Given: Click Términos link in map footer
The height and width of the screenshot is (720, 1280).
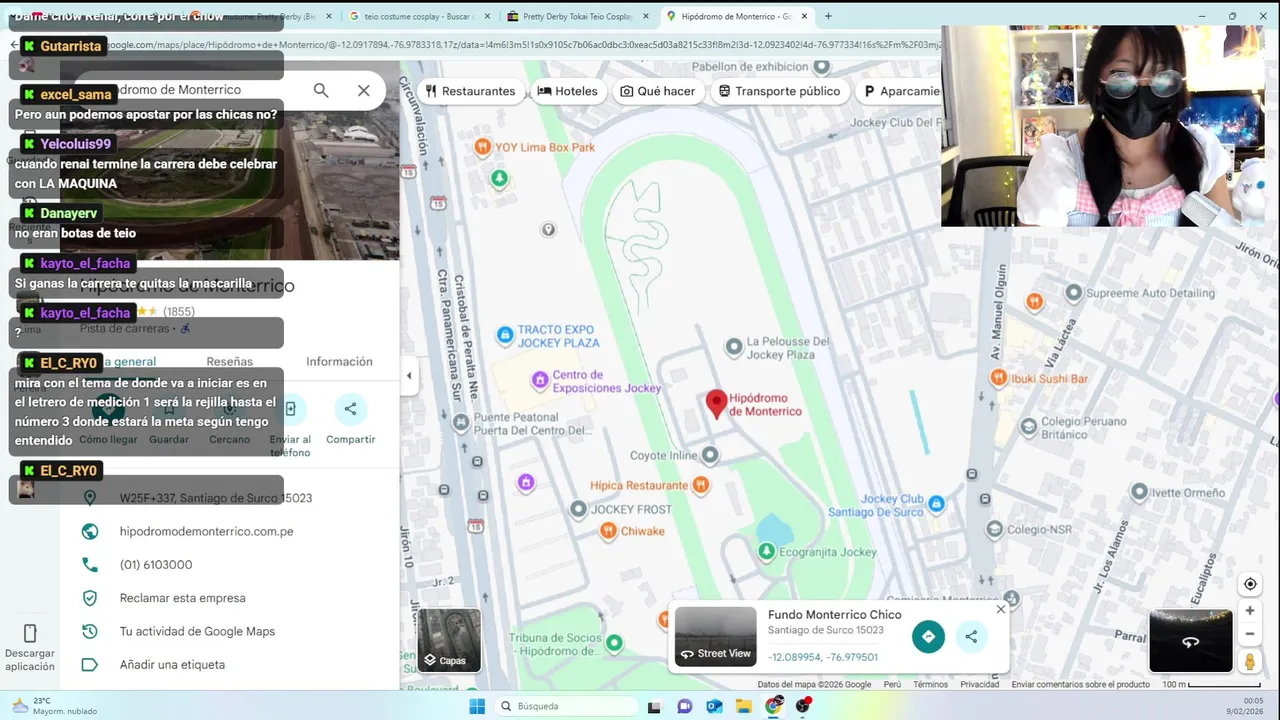Looking at the screenshot, I should (930, 685).
